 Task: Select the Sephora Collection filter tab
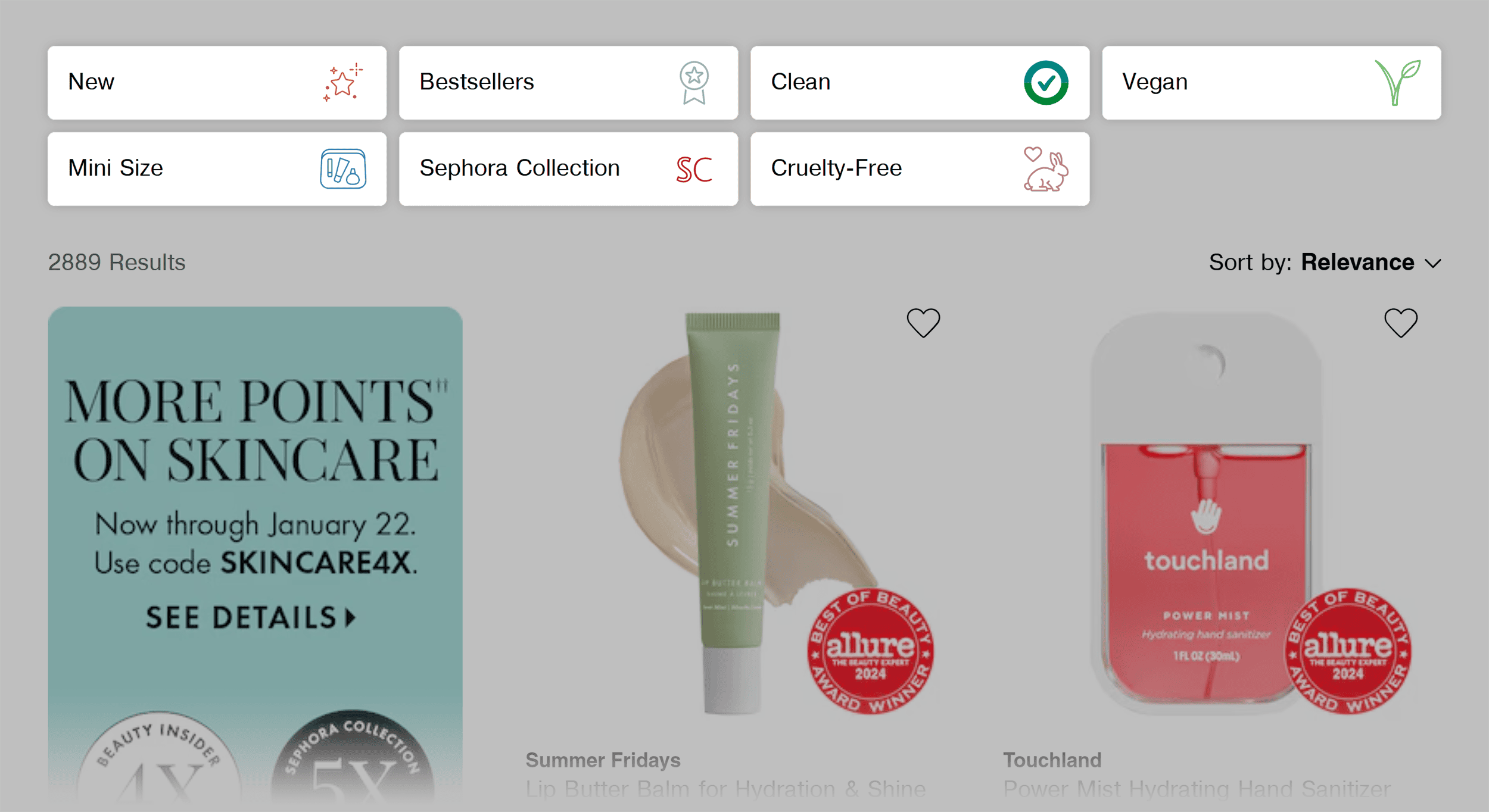pos(568,168)
